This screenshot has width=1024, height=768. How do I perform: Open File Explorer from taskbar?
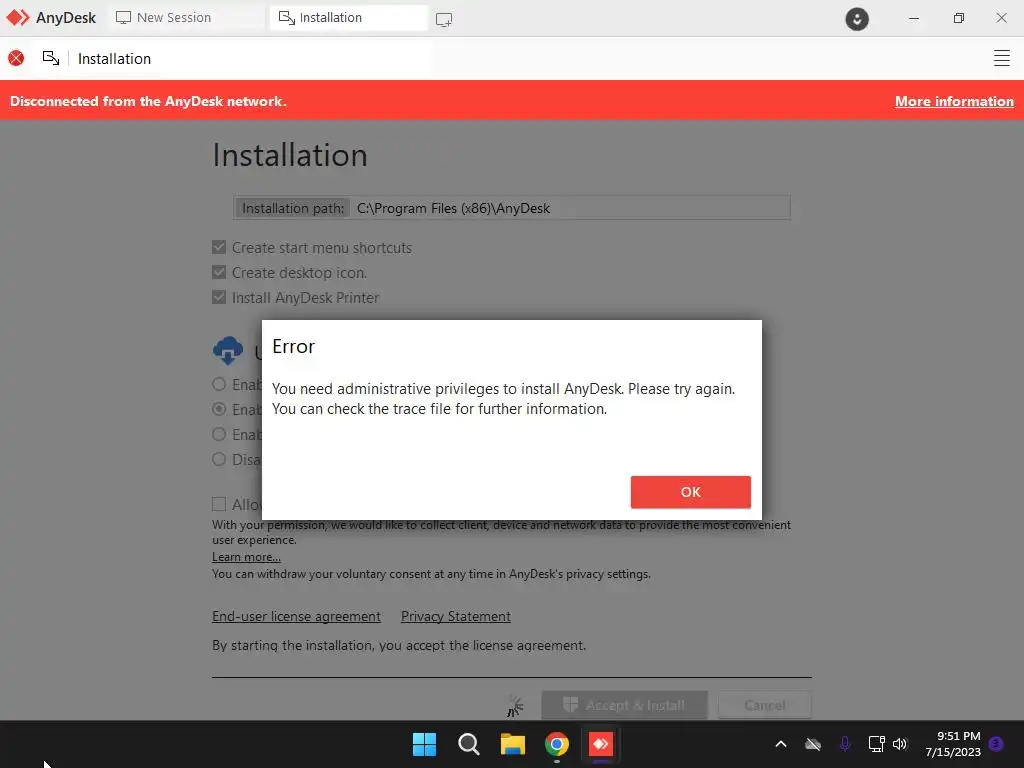(x=513, y=744)
